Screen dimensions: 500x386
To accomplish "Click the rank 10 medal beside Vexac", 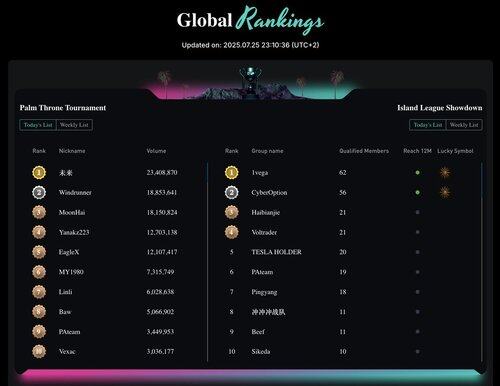I will [39, 351].
